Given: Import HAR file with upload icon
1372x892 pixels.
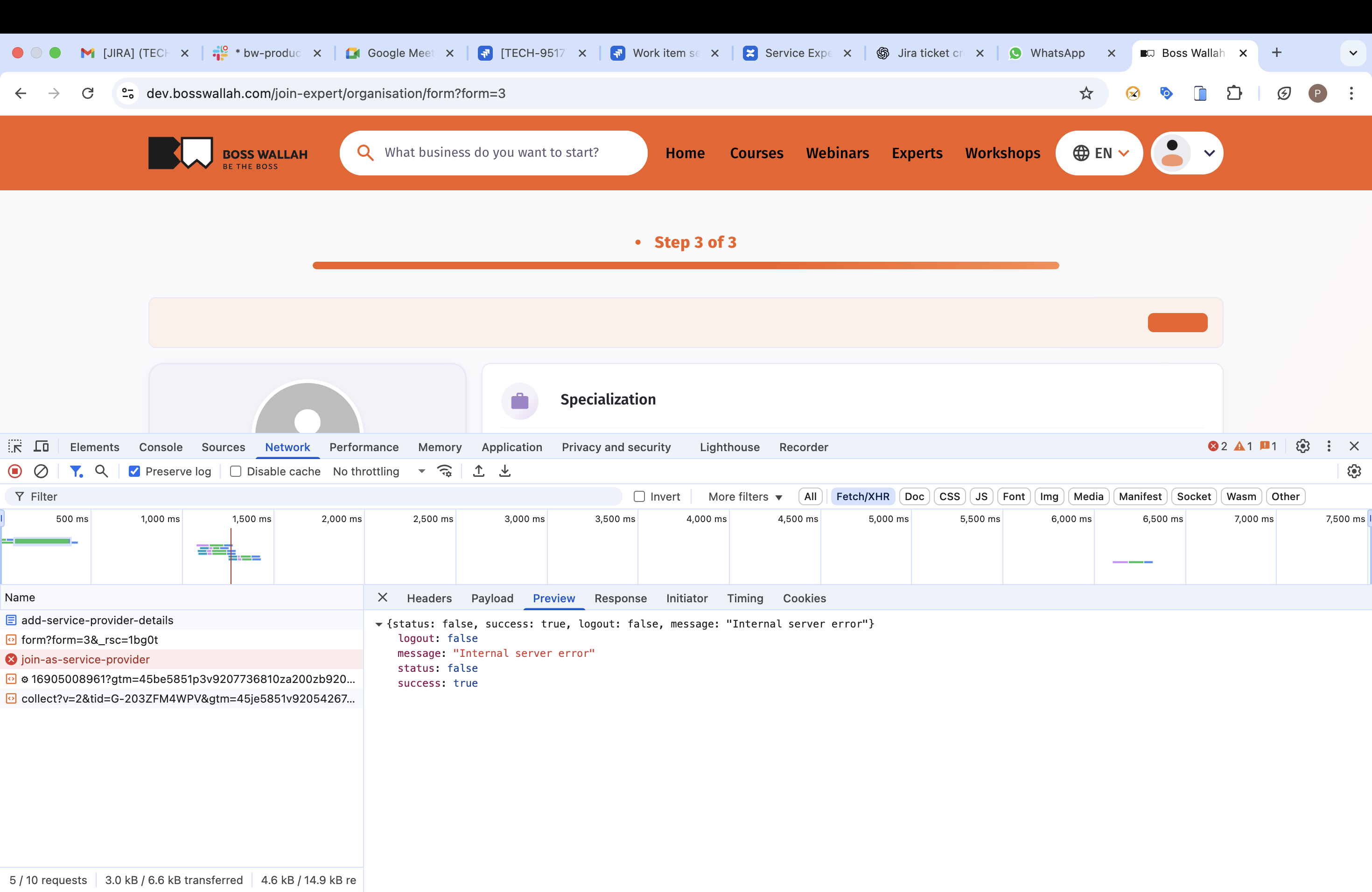Looking at the screenshot, I should 478,471.
